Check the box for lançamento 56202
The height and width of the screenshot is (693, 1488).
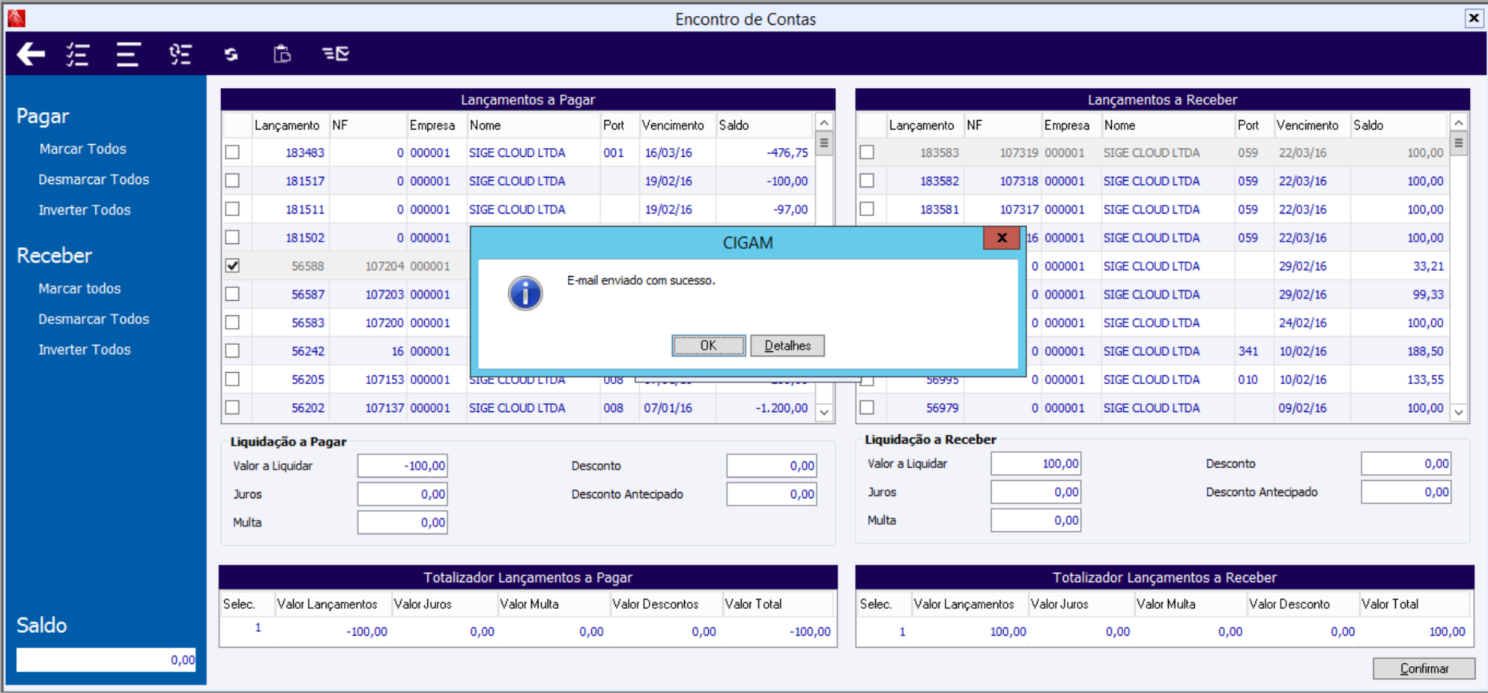pyautogui.click(x=232, y=407)
